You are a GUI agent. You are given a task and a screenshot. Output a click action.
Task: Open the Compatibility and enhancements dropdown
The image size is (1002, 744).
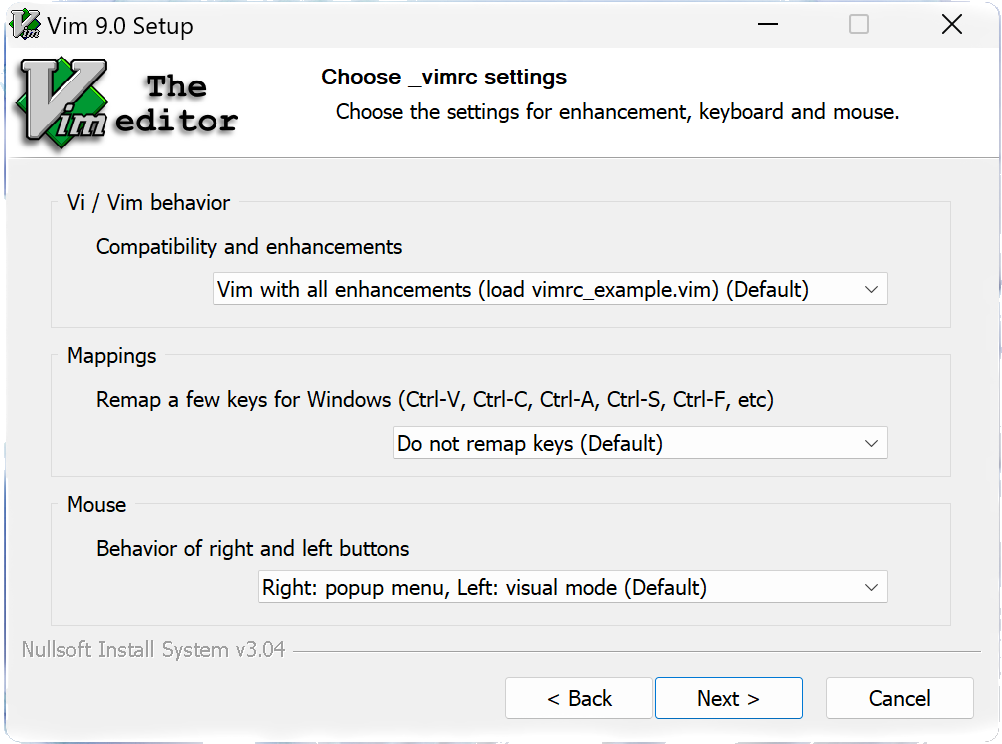pos(549,290)
